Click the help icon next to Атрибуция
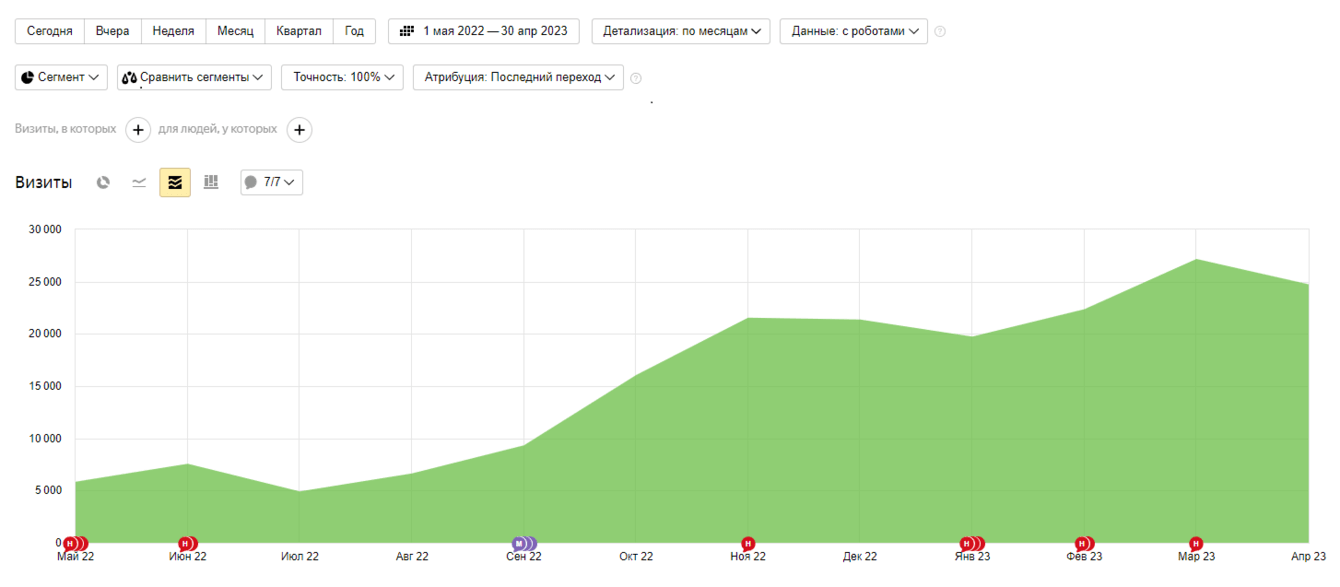 click(x=636, y=78)
